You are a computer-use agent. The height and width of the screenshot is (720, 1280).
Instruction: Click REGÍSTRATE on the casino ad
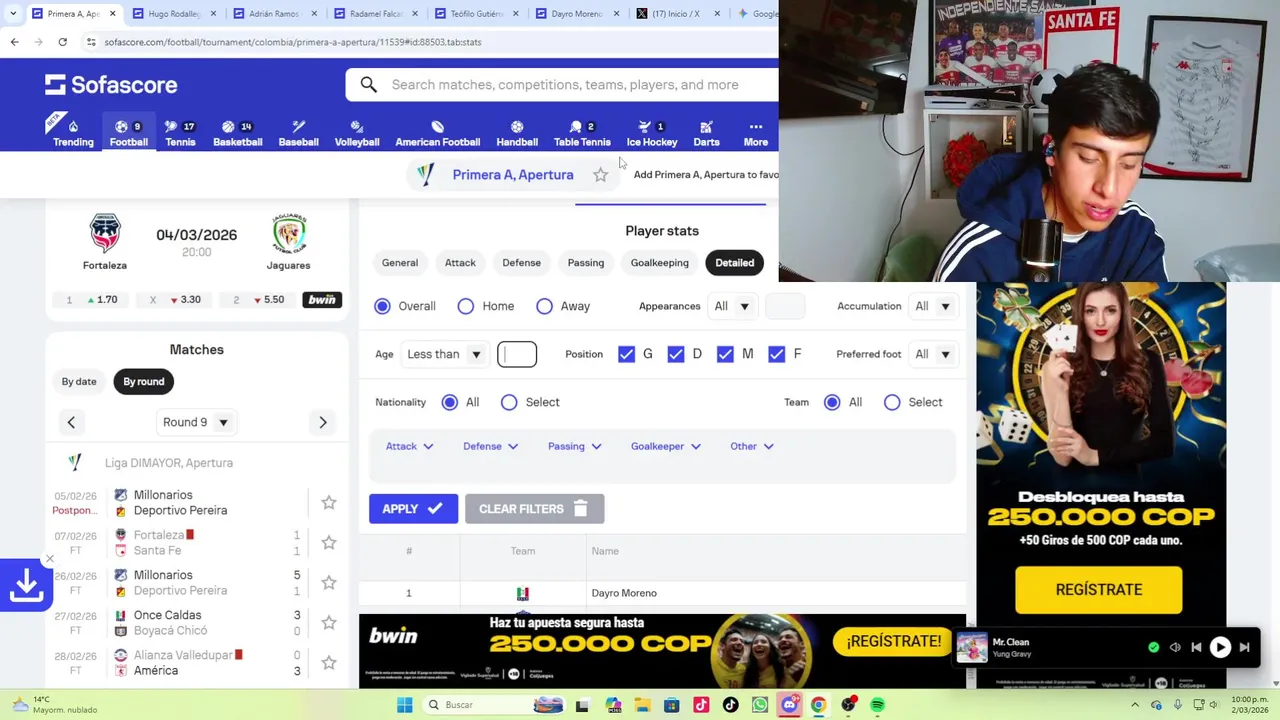[1098, 589]
